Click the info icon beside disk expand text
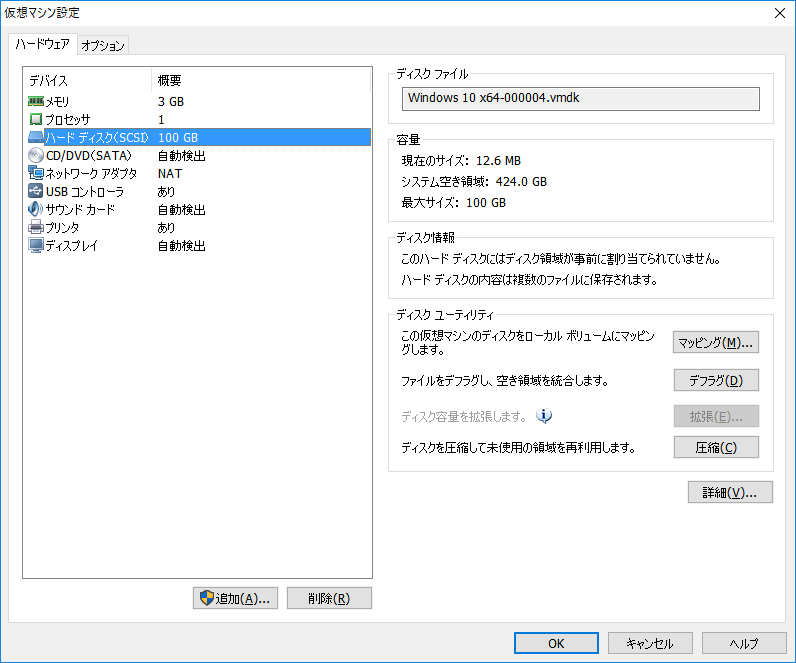Viewport: 796px width, 663px height. [544, 416]
